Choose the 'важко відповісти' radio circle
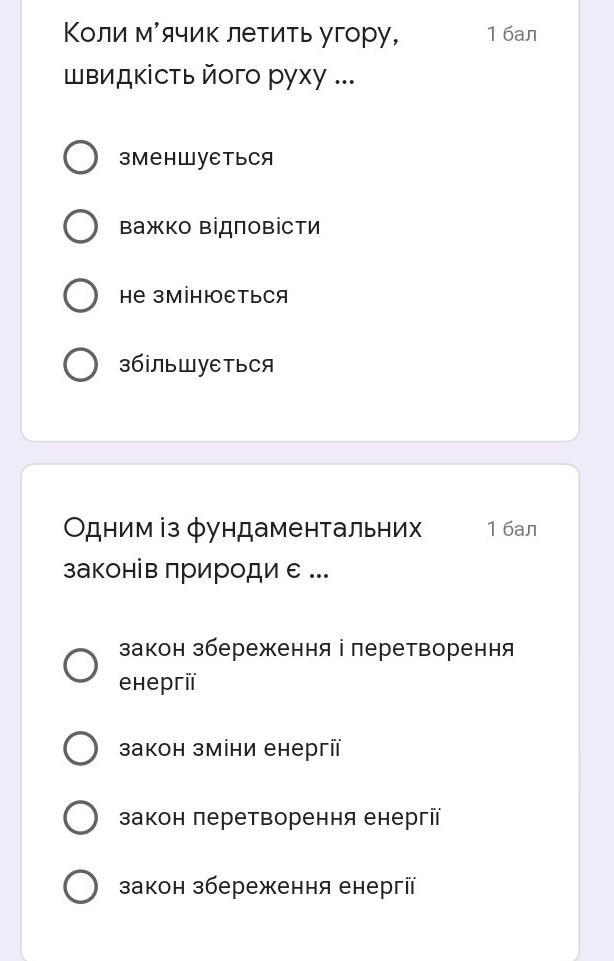Viewport: 614px width, 961px height. pyautogui.click(x=80, y=226)
